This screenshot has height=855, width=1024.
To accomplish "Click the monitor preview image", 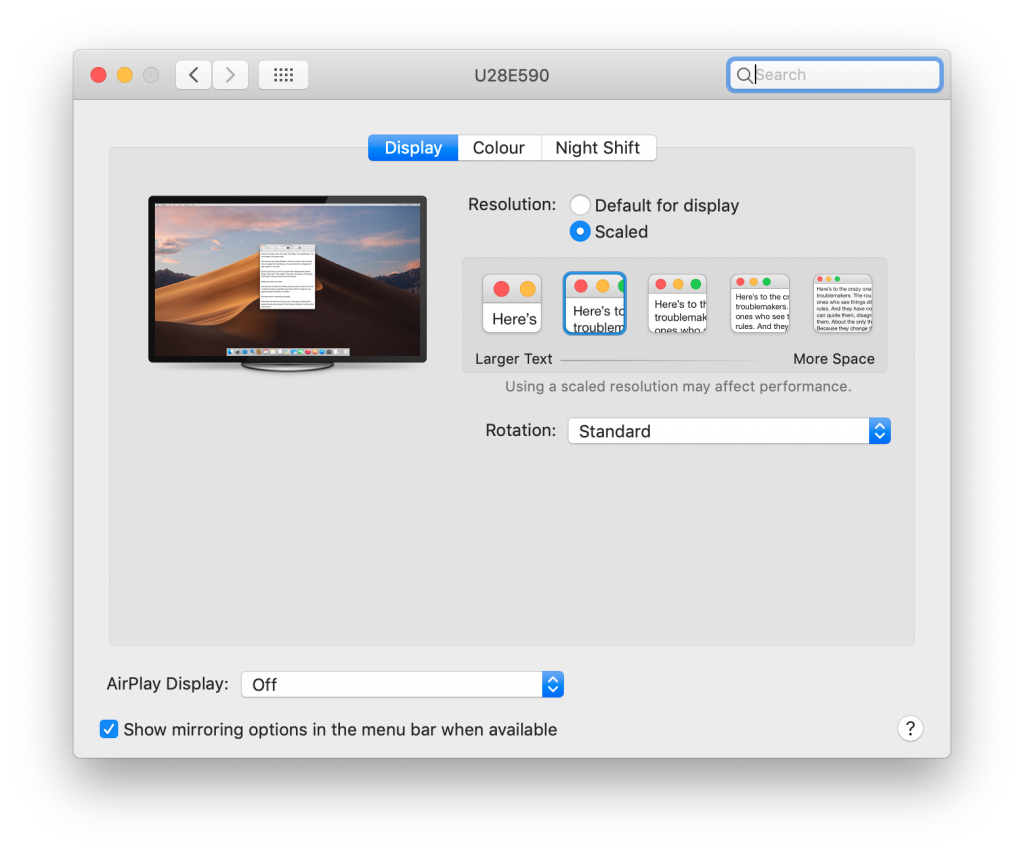I will [x=287, y=279].
